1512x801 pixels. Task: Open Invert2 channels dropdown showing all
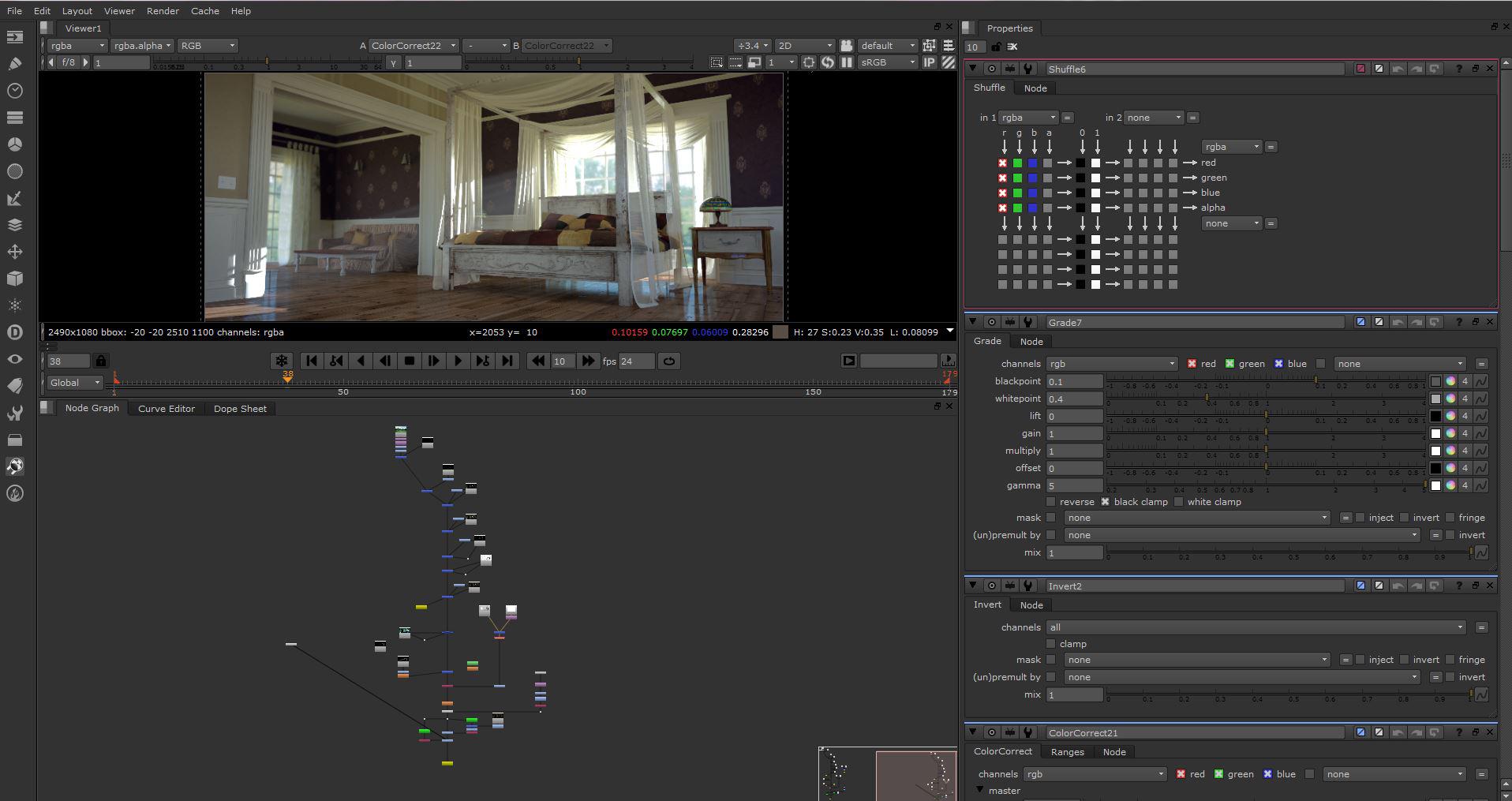tap(1256, 627)
